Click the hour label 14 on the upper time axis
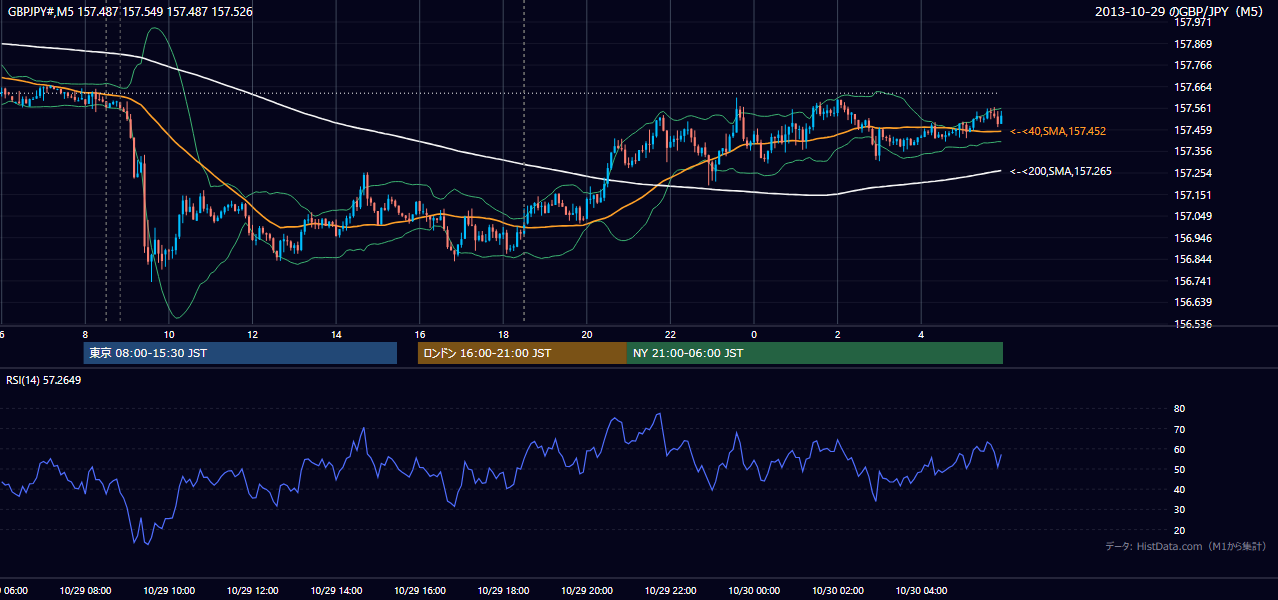 tap(336, 334)
